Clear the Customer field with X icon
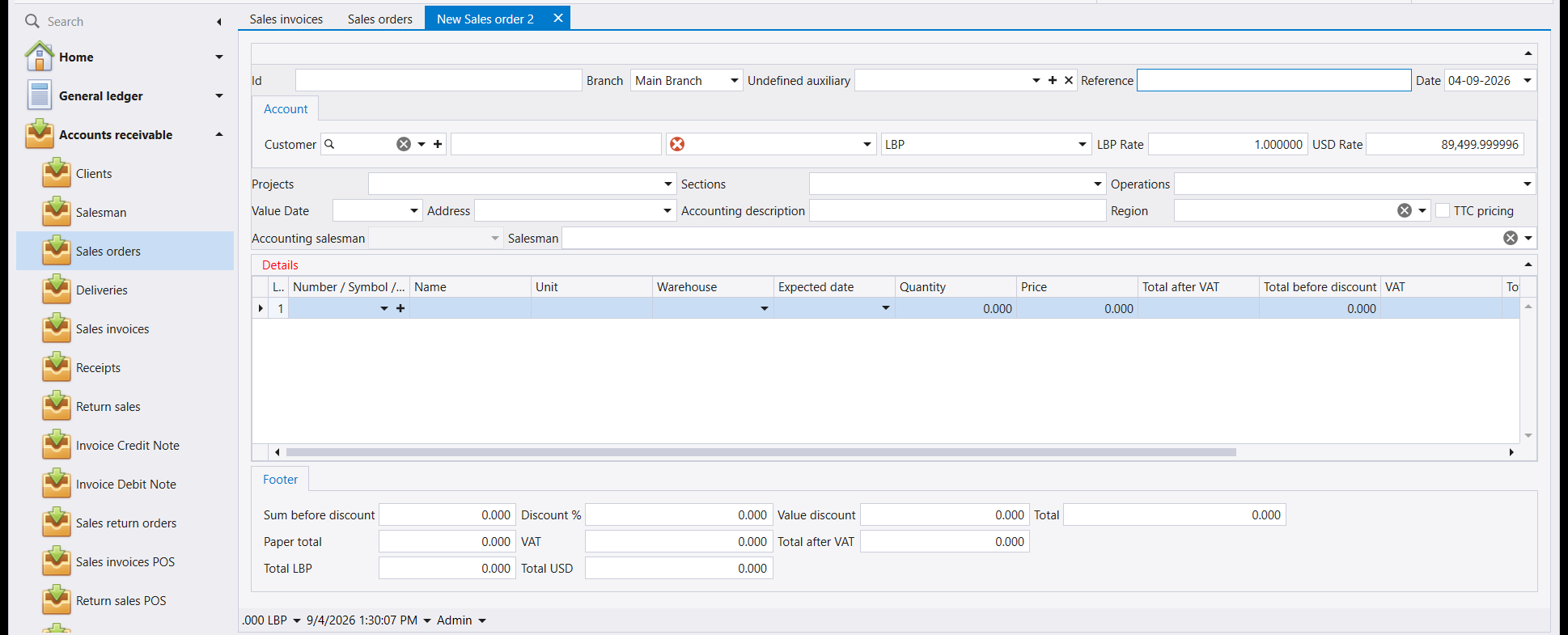 [403, 144]
